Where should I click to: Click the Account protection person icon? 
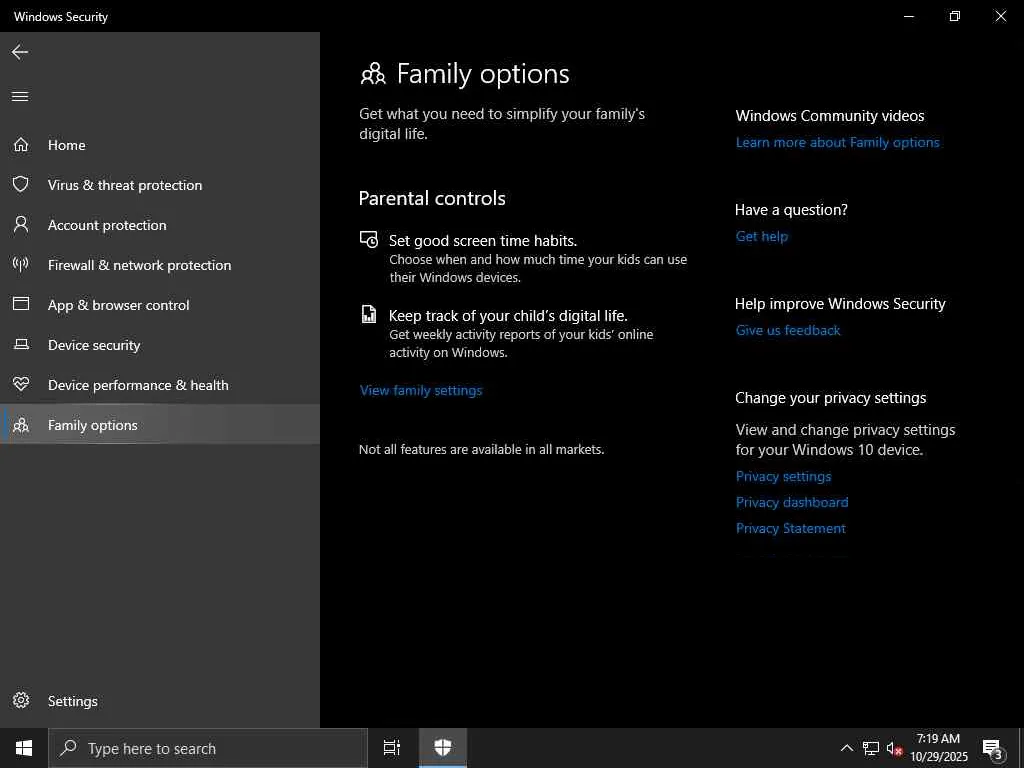(21, 225)
